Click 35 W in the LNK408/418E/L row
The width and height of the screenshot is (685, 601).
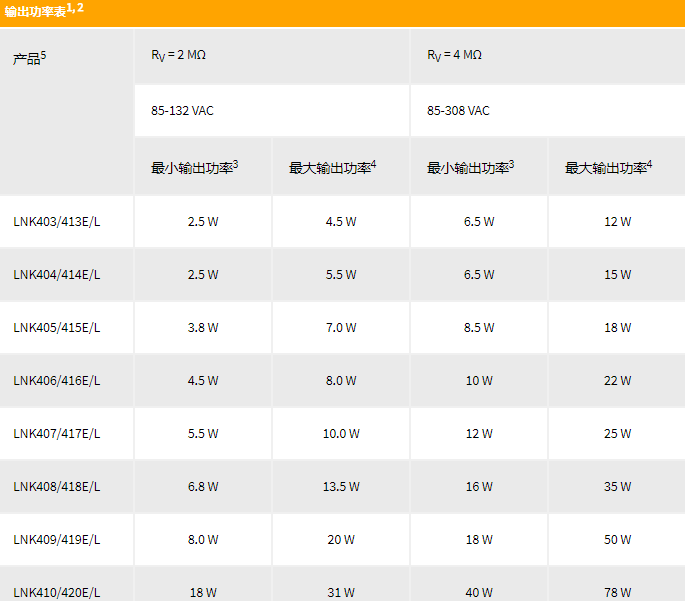(618, 487)
